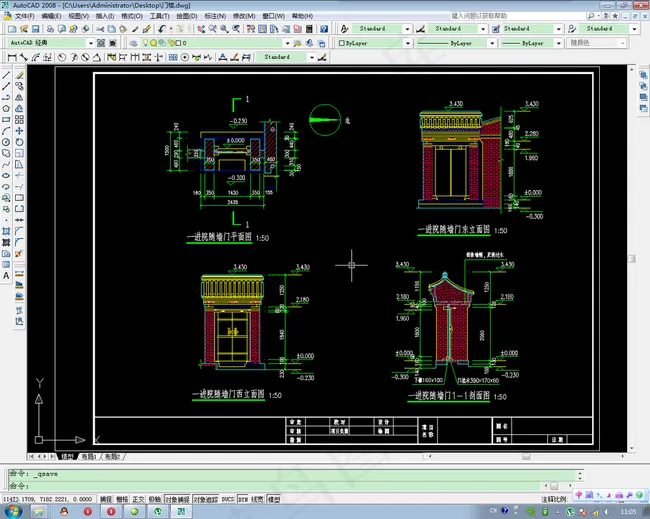Select the Line draw tool

pyautogui.click(x=6, y=75)
